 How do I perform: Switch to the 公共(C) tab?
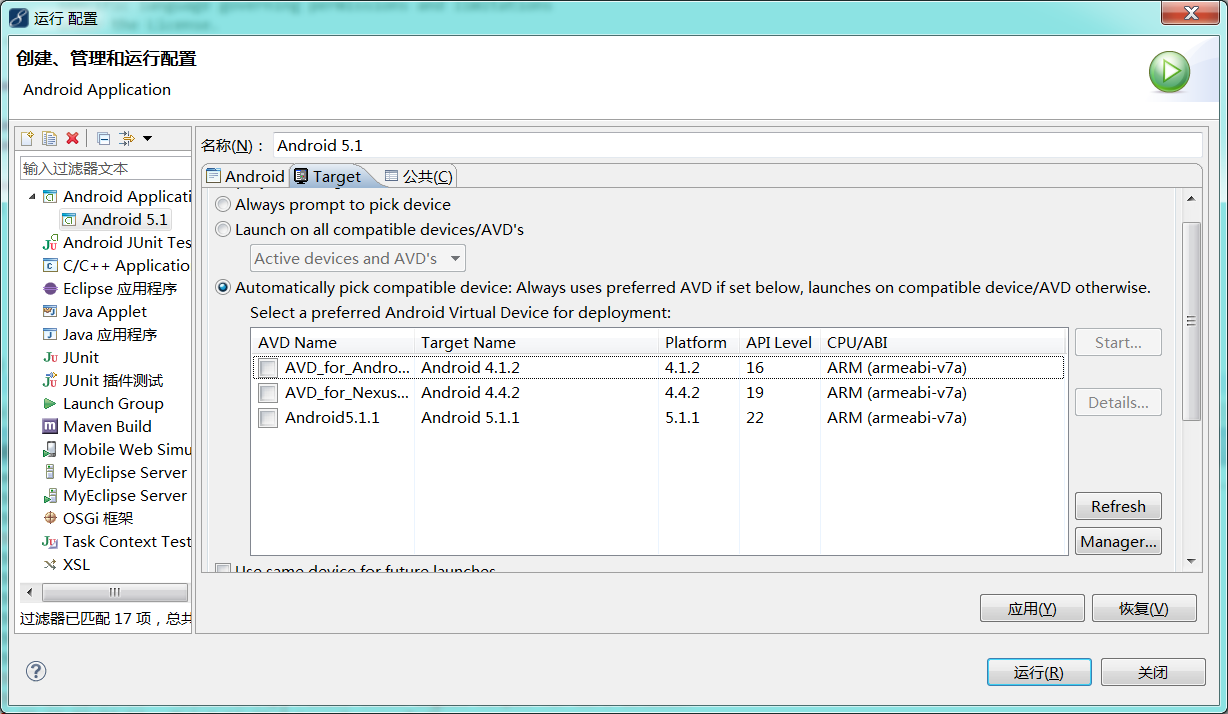pos(419,176)
